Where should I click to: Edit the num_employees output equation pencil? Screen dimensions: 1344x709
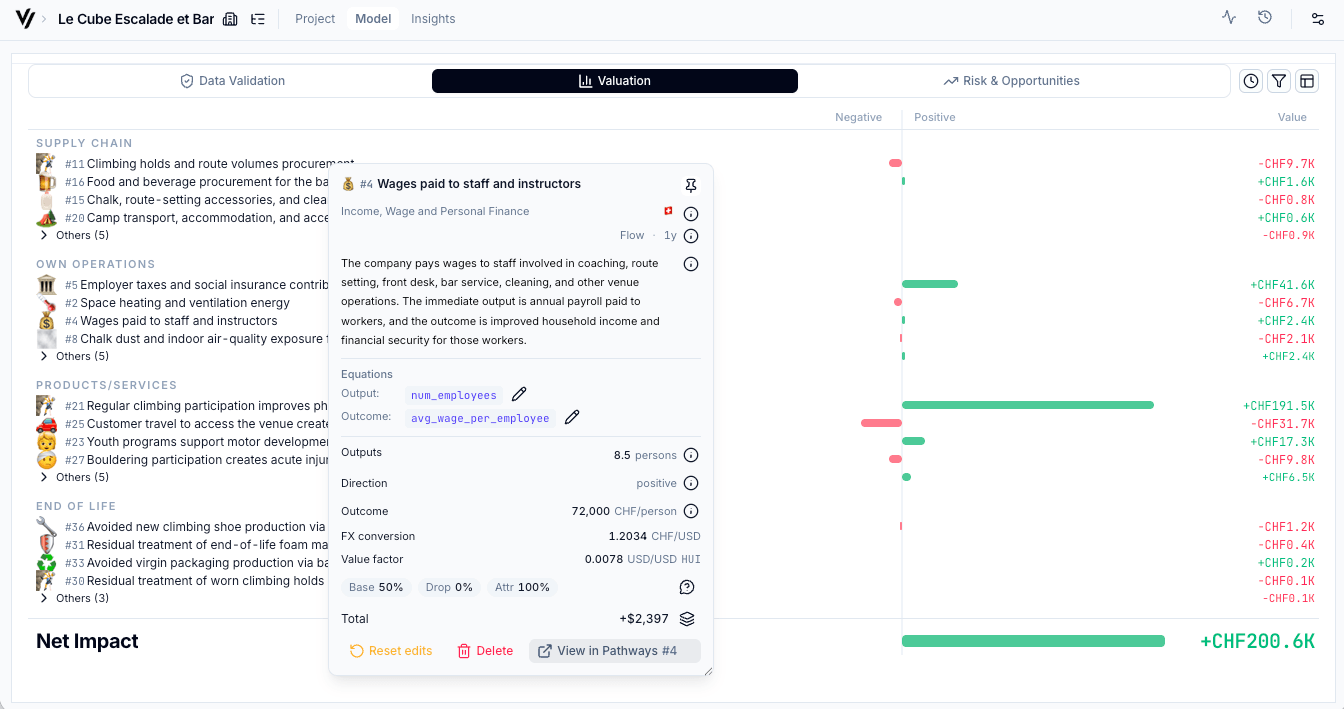coord(519,394)
